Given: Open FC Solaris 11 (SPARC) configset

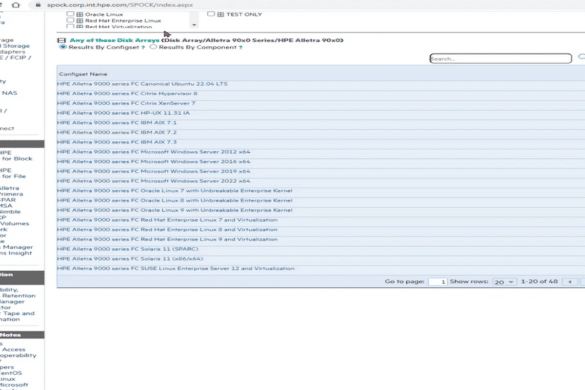Looking at the screenshot, I should (x=128, y=249).
